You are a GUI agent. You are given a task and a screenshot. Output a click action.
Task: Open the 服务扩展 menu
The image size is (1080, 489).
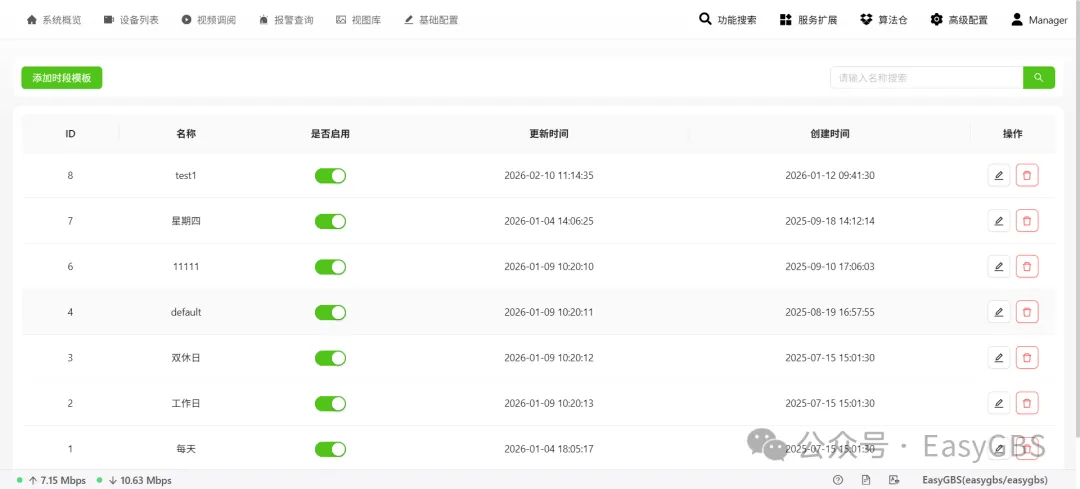click(x=809, y=20)
